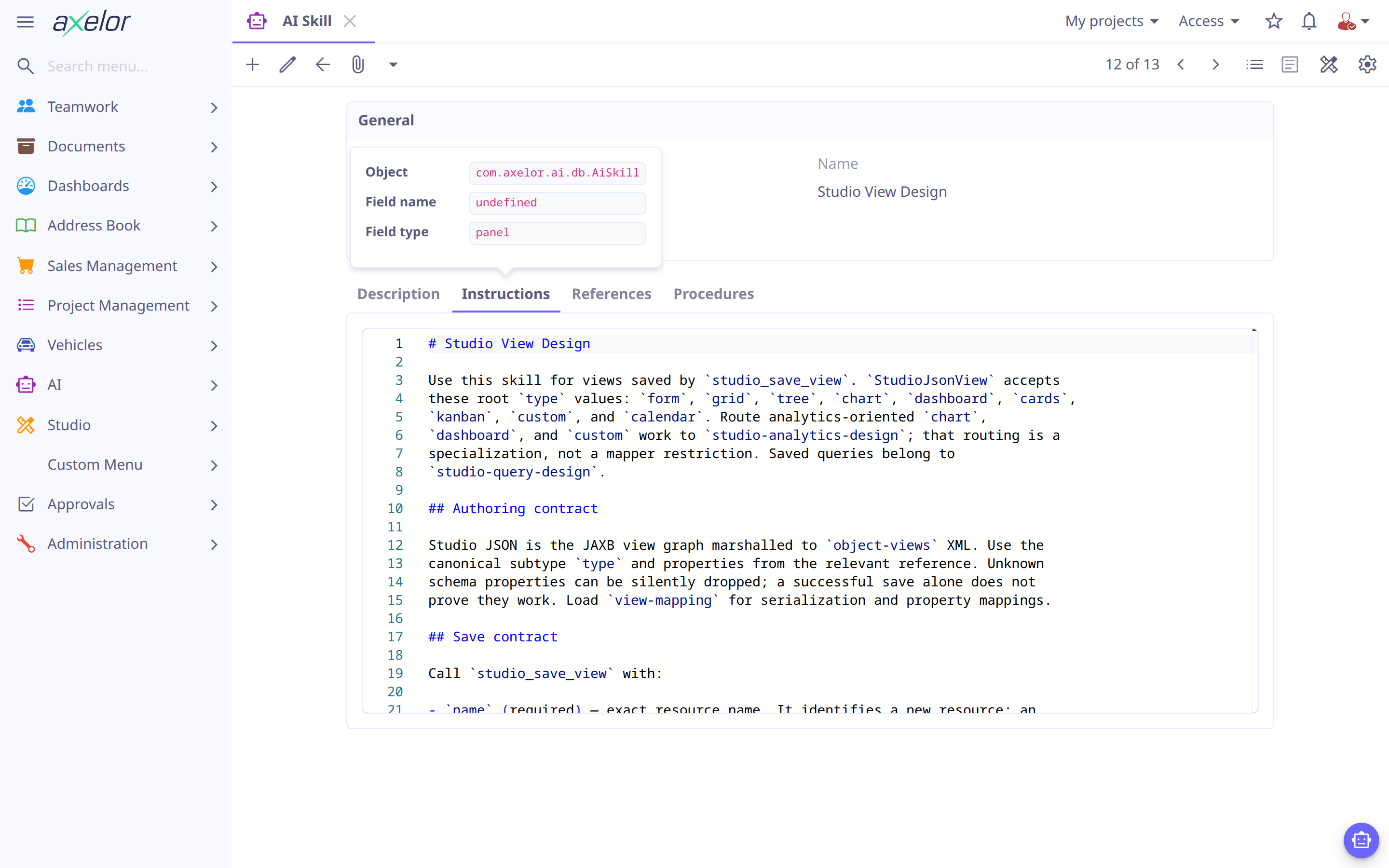Expand the Teamwork menu
Image resolution: width=1389 pixels, height=868 pixels.
click(116, 107)
